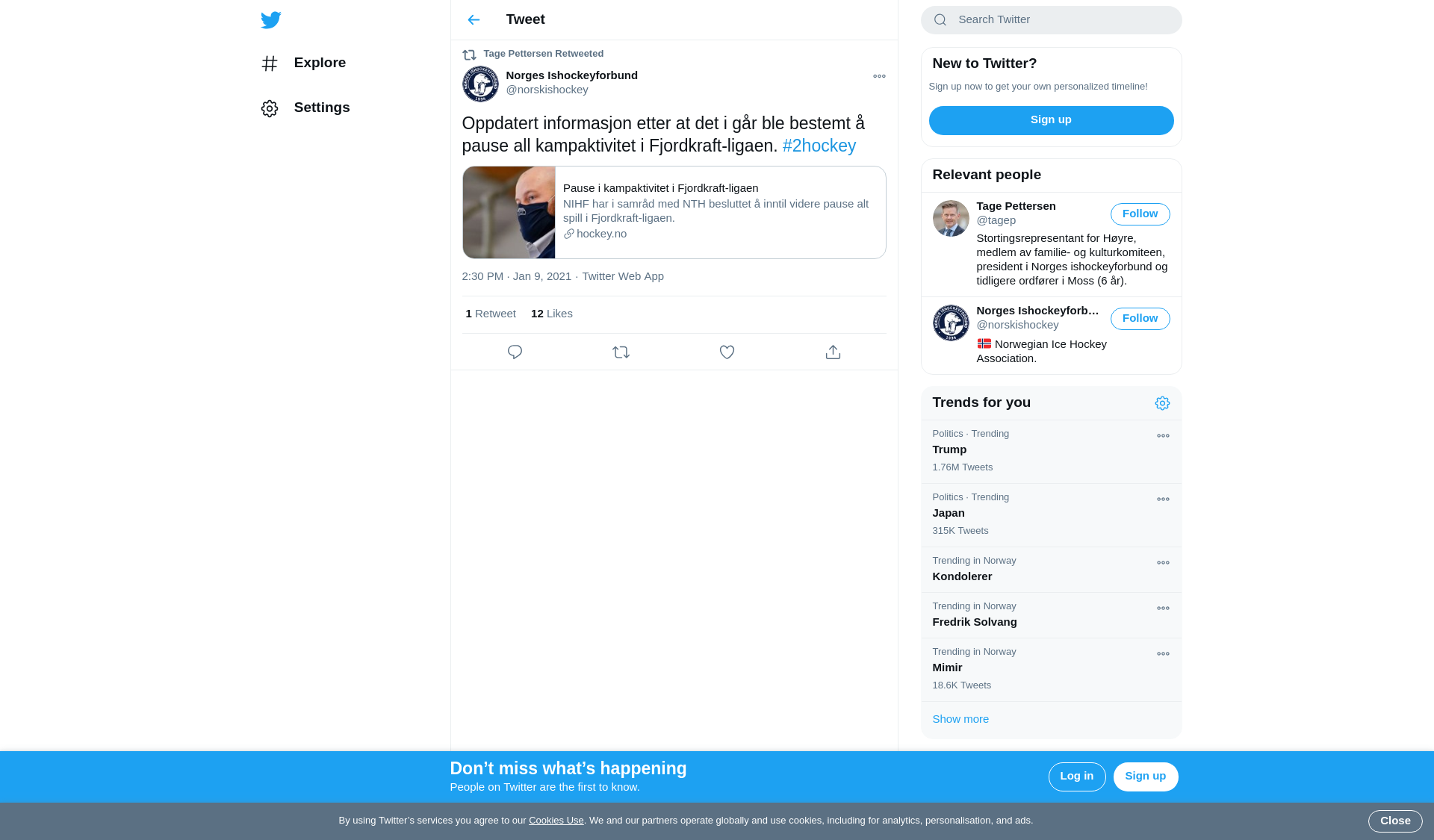Go back with the arrow beside Tweet

(474, 20)
